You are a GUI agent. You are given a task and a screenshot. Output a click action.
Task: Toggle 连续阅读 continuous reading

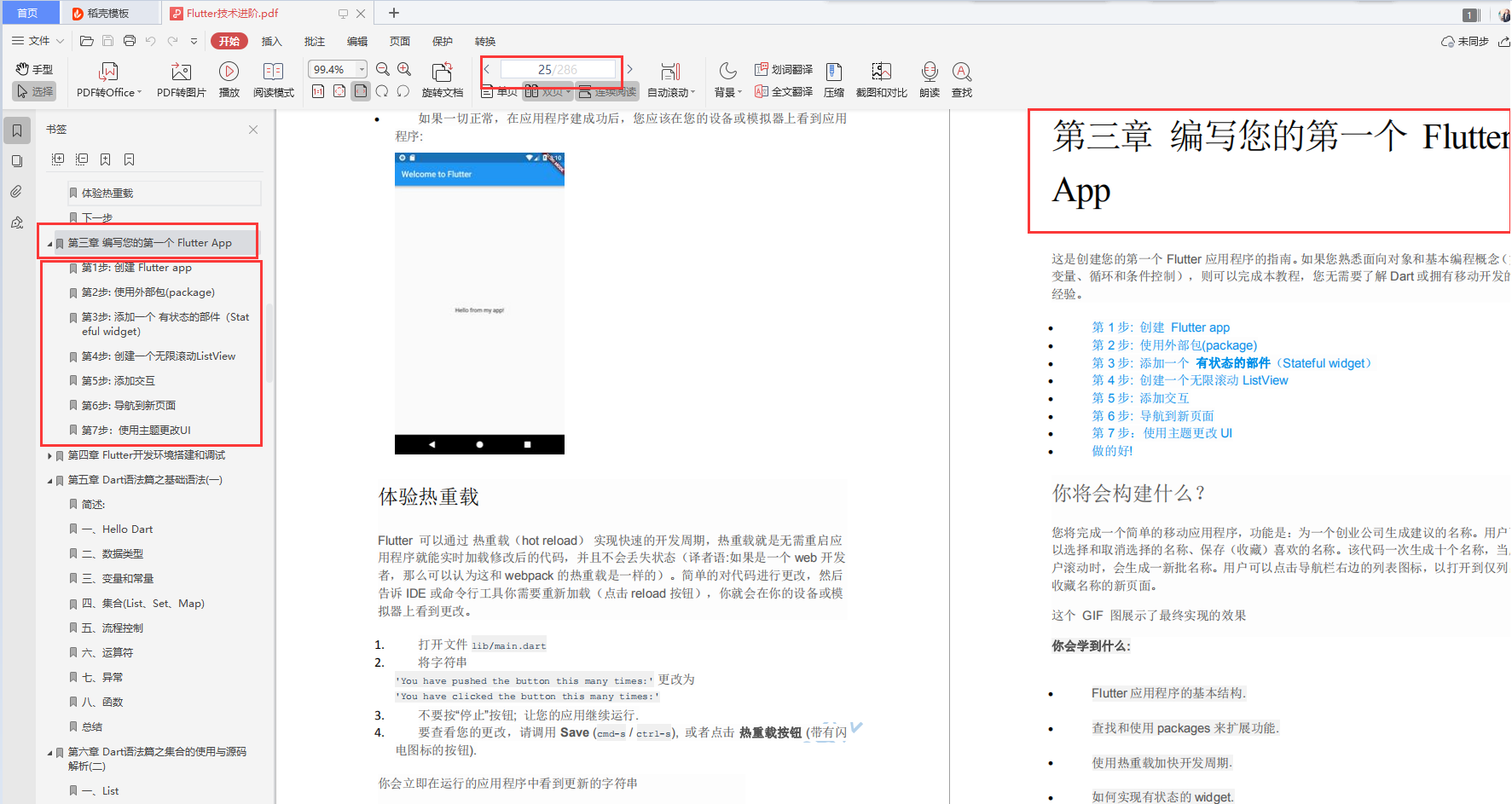[607, 92]
